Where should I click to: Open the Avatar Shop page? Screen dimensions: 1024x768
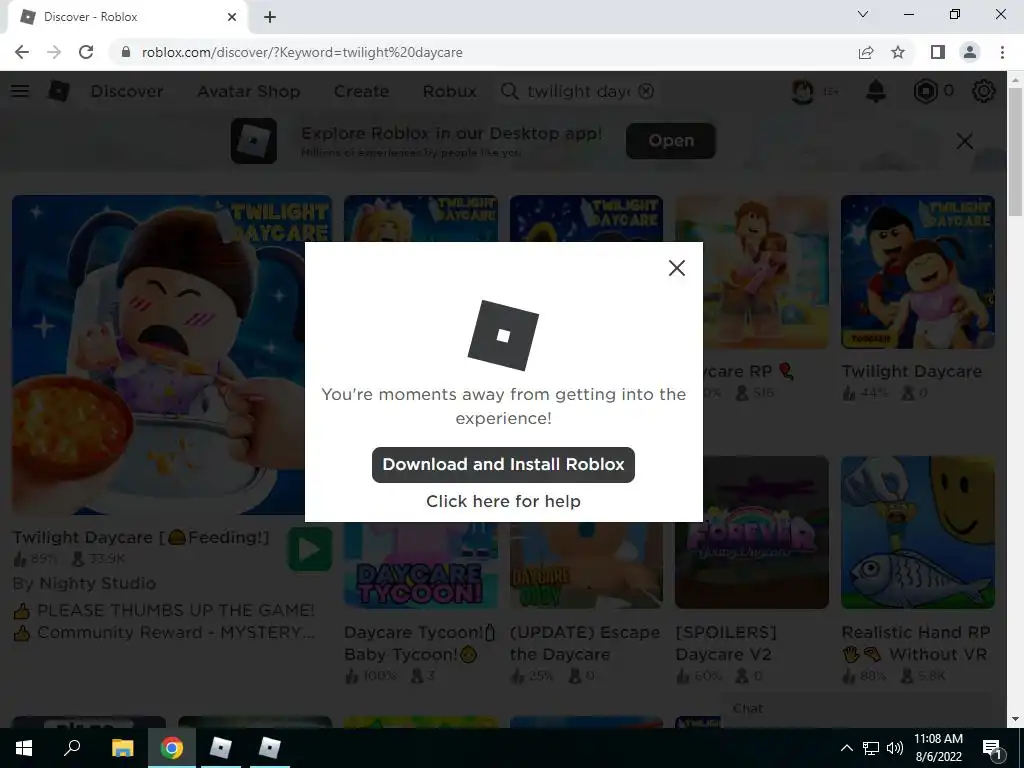[x=248, y=91]
